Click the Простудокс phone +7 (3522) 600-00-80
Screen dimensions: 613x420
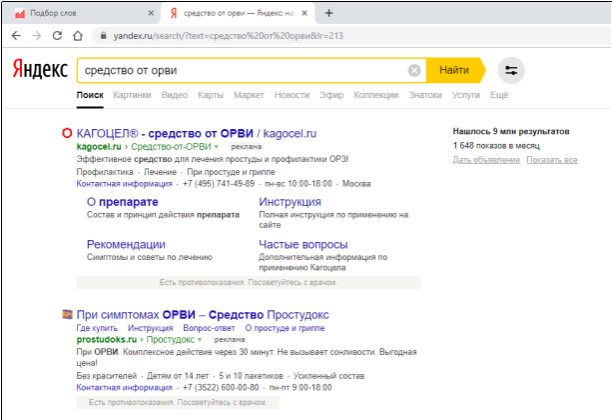click(x=221, y=388)
